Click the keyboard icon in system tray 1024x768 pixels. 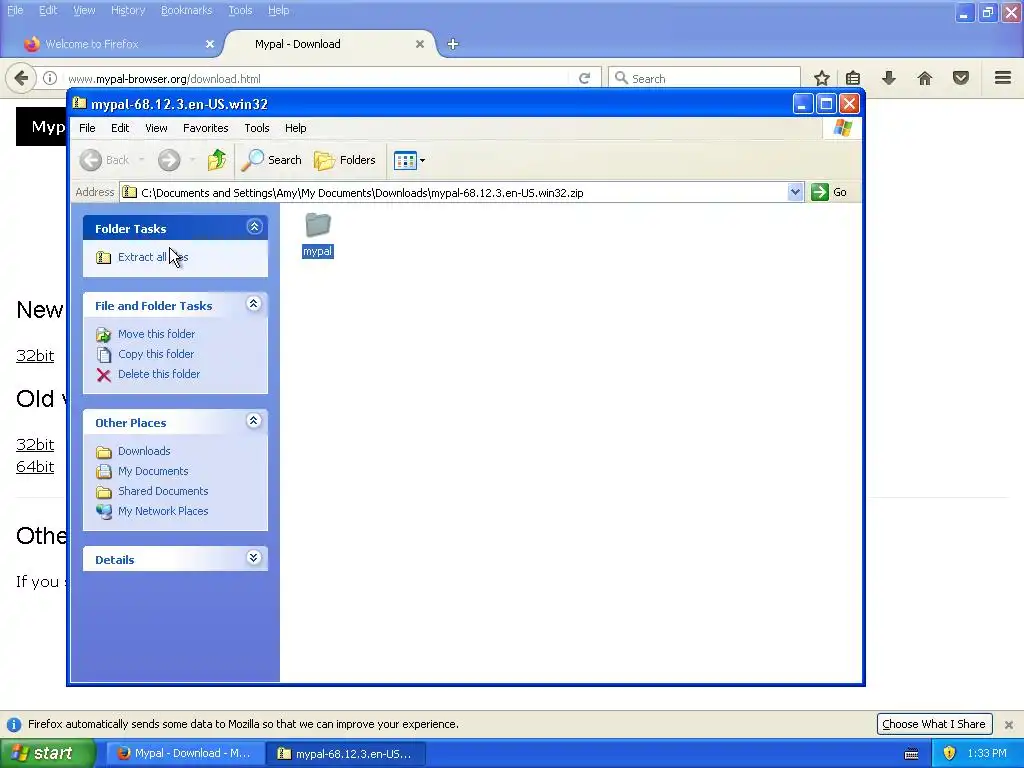click(912, 754)
